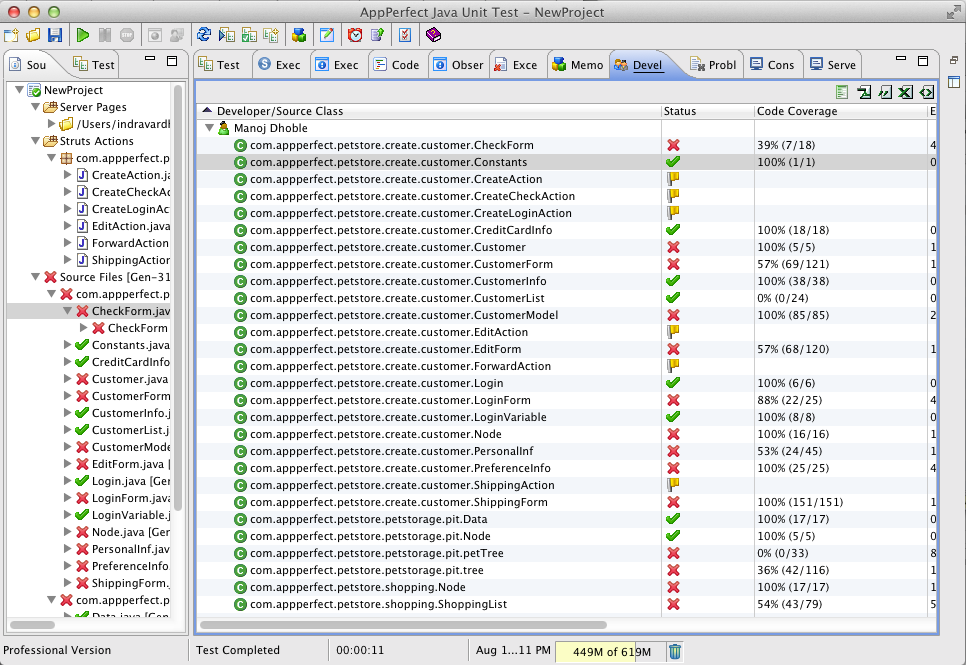This screenshot has height=665, width=966.
Task: Click the colored blocks toolbar icon
Action: click(x=299, y=35)
